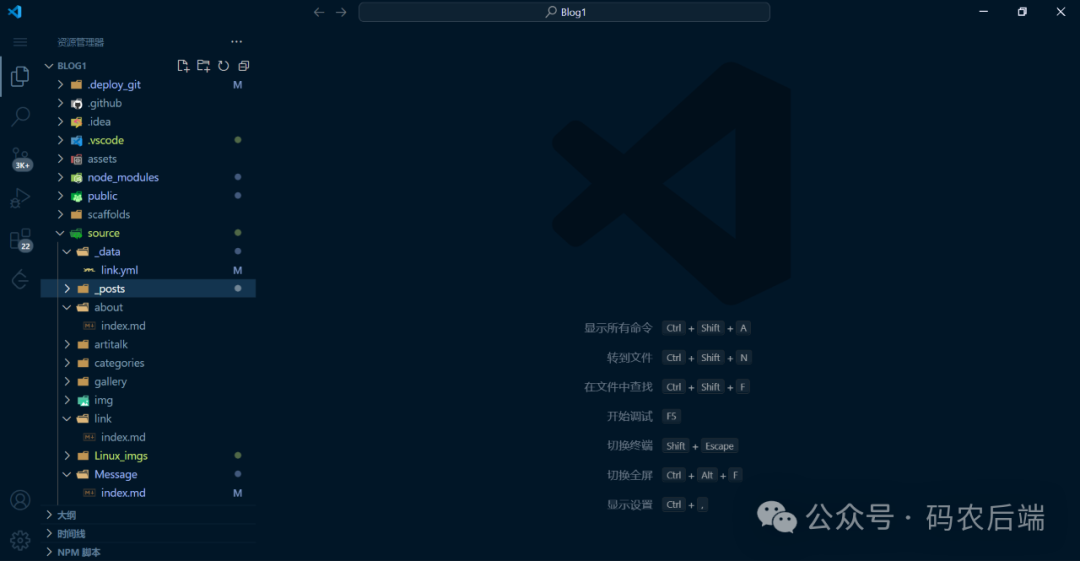Open the Run and Debug view
This screenshot has height=561, width=1080.
[20, 198]
